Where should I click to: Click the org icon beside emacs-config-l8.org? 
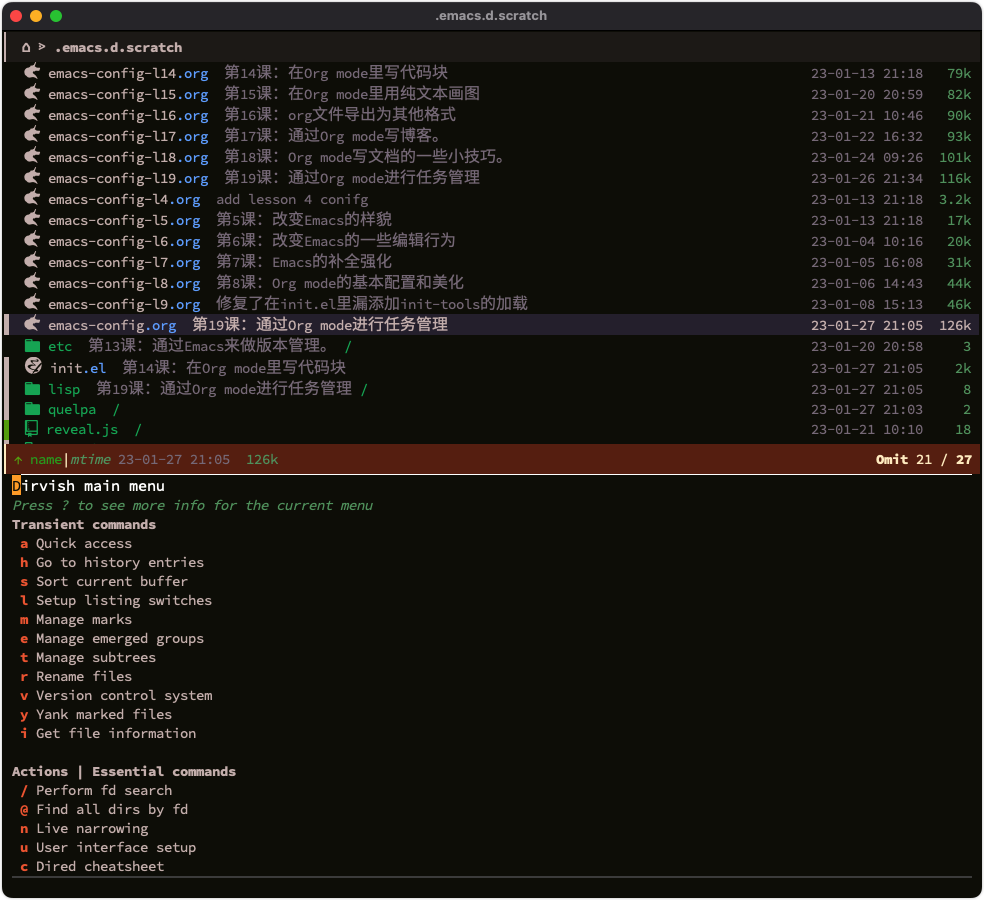31,282
